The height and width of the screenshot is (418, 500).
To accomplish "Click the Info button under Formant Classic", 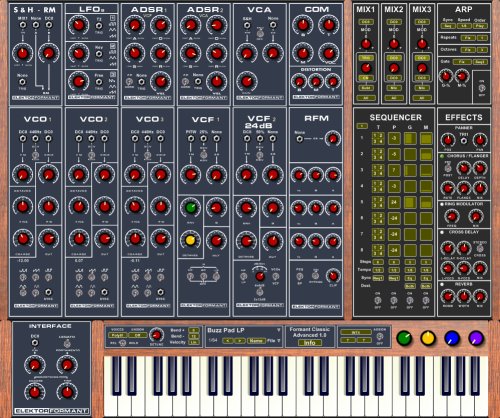I will coord(310,343).
